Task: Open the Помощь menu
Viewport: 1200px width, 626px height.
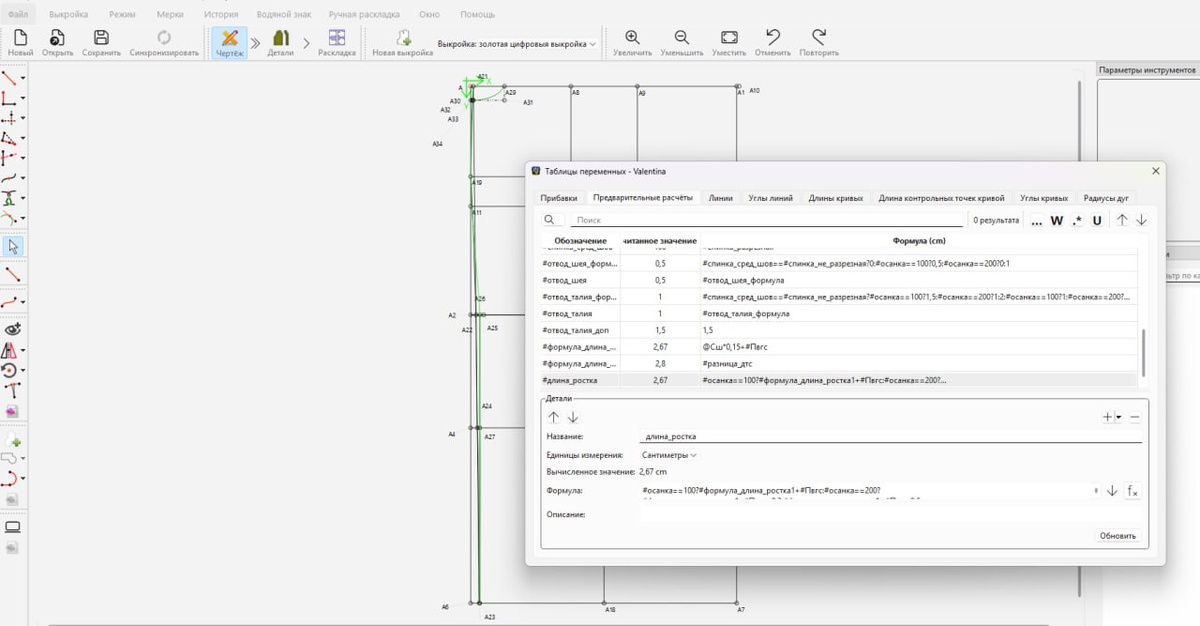Action: [x=477, y=14]
